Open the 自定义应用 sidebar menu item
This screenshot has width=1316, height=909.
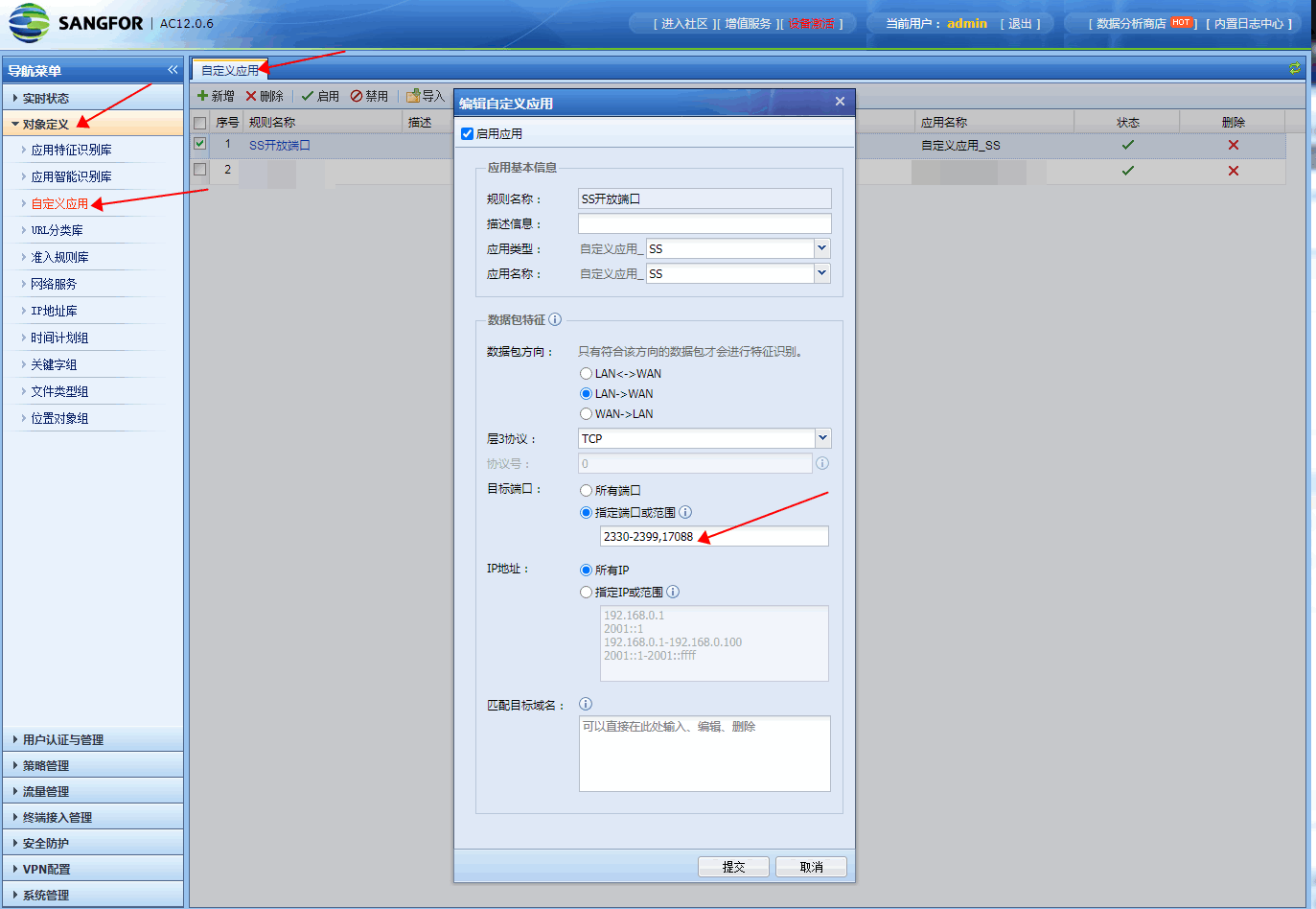coord(59,203)
